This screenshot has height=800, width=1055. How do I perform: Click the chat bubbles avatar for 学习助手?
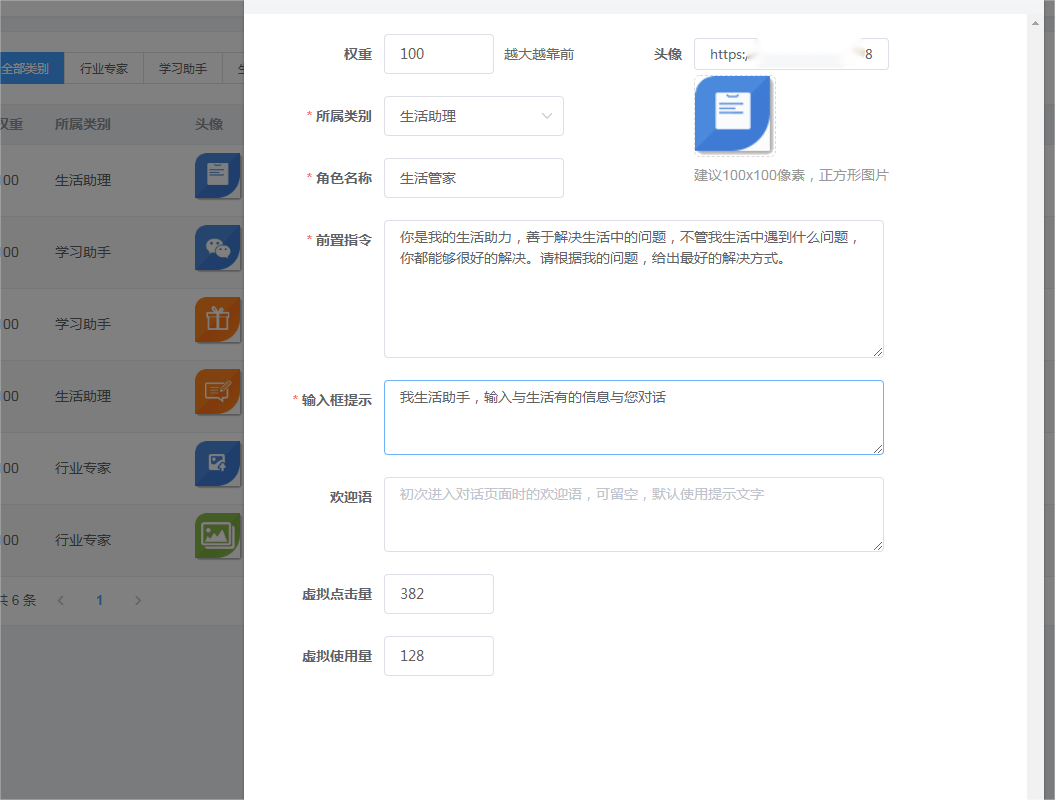click(217, 249)
